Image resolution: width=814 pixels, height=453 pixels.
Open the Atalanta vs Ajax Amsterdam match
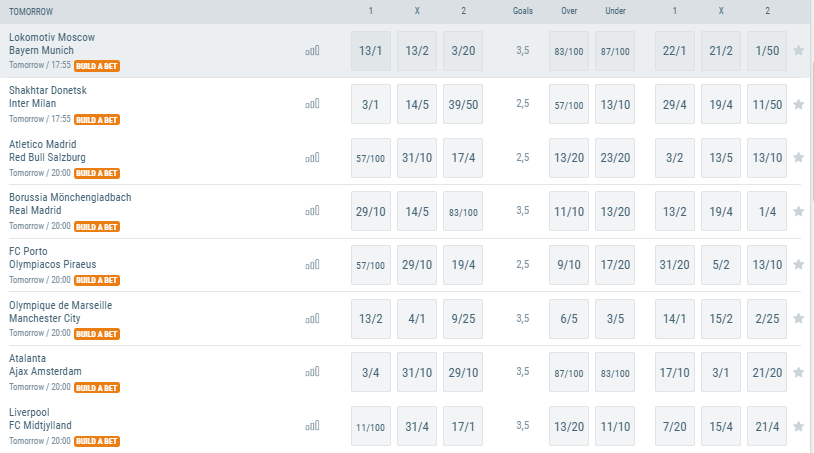tap(45, 365)
